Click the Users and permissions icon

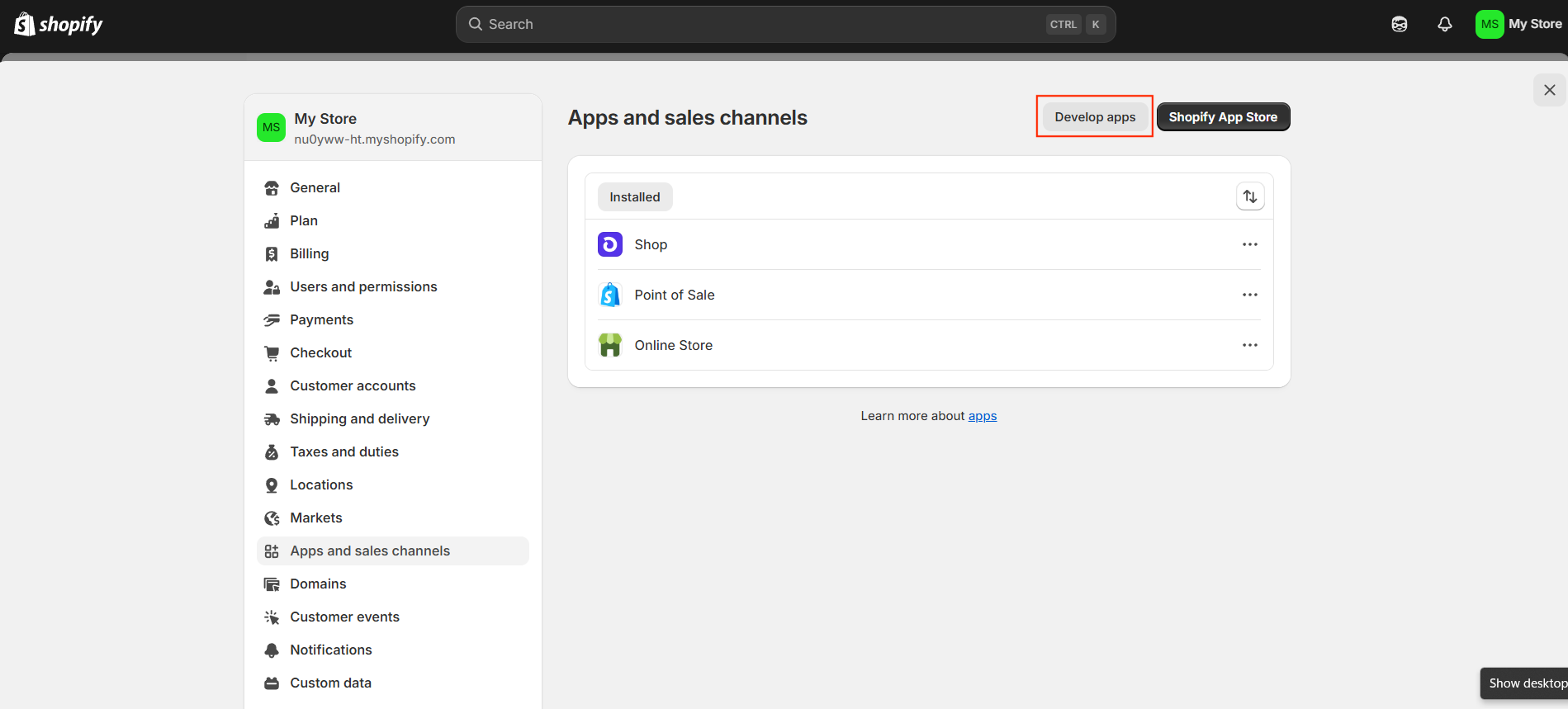click(x=272, y=287)
